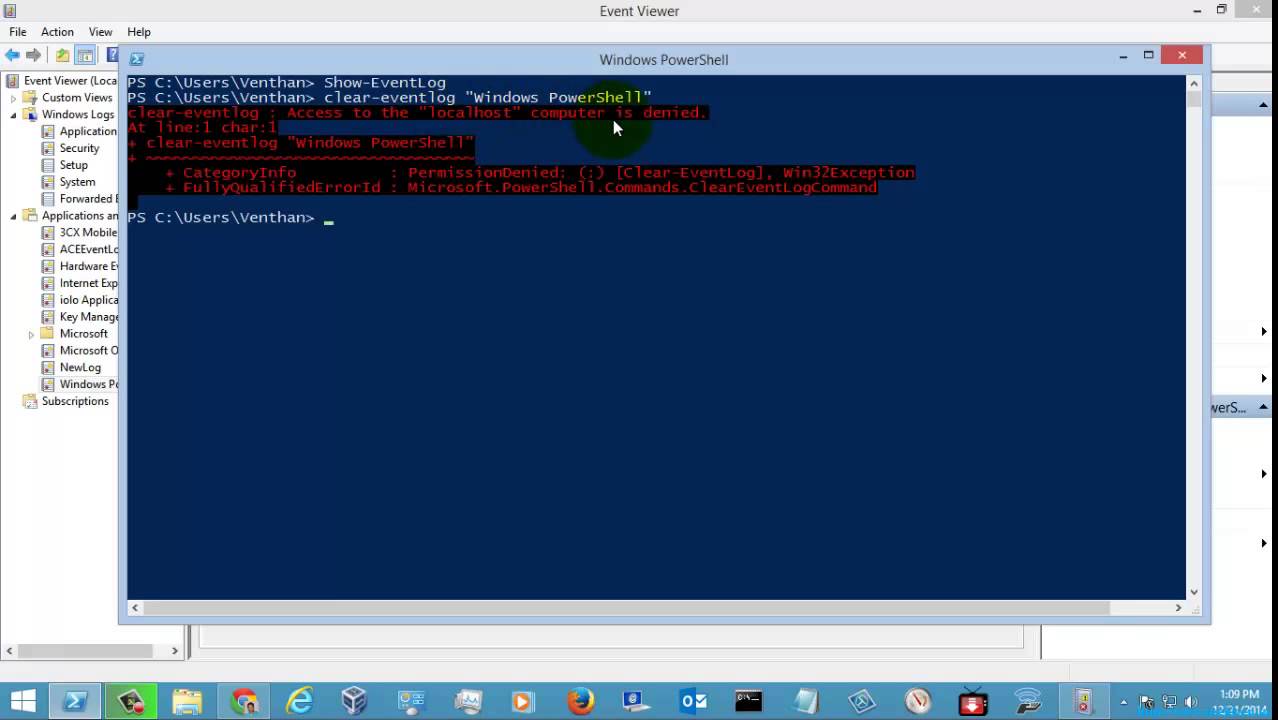Select the Custom Views tree item
The width and height of the screenshot is (1278, 720).
pos(68,98)
